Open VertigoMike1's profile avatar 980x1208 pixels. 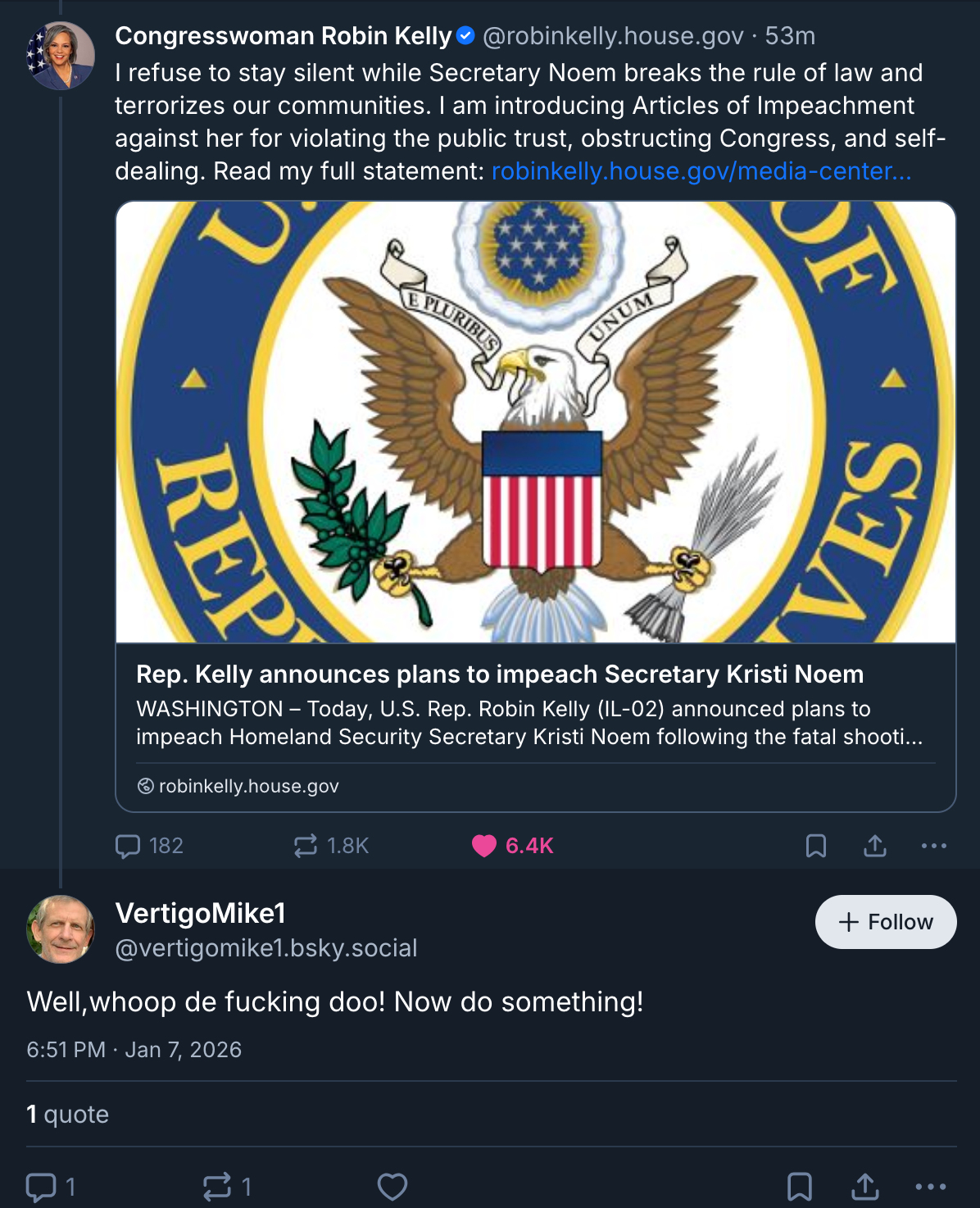point(61,929)
